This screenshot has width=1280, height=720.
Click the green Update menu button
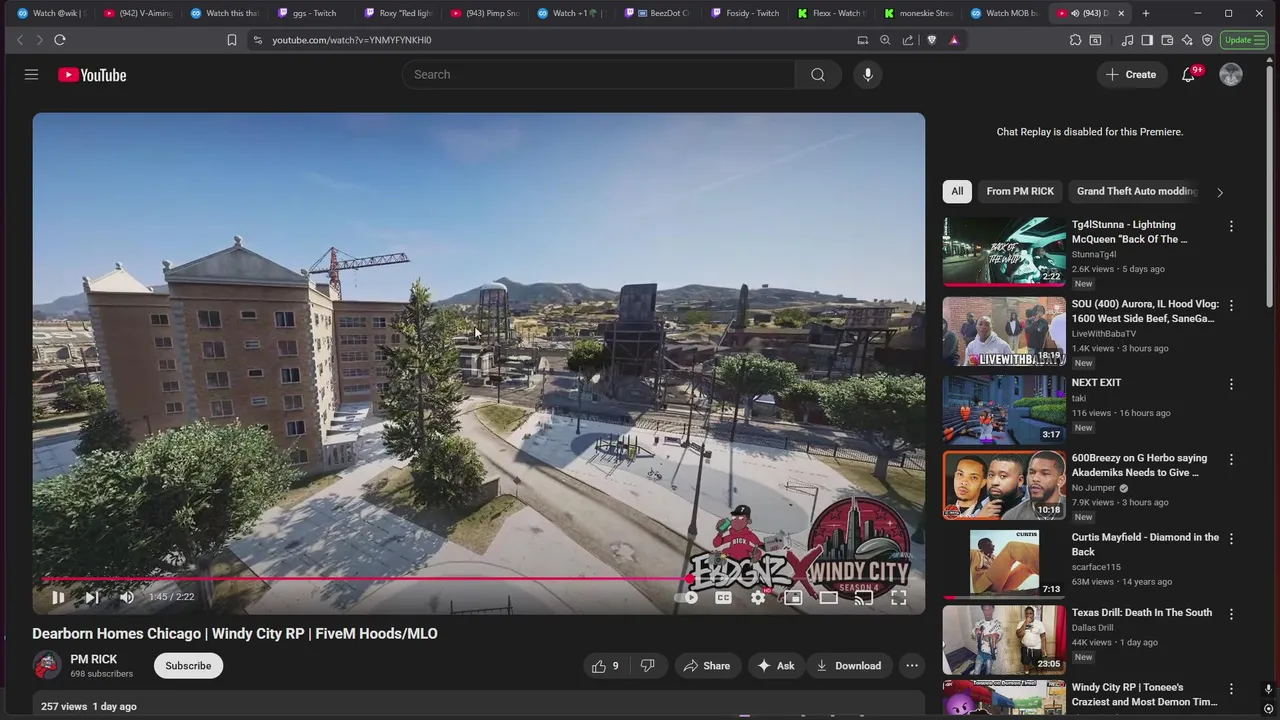(1245, 40)
